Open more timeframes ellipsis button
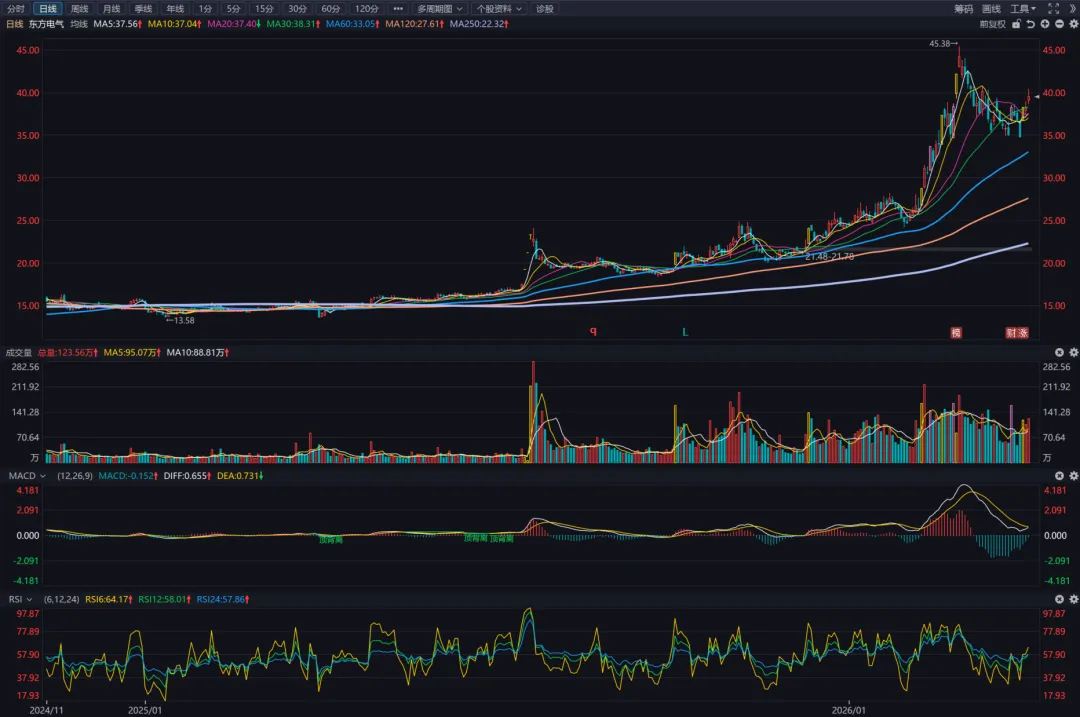Screen dimensions: 1080x717 click(x=398, y=9)
